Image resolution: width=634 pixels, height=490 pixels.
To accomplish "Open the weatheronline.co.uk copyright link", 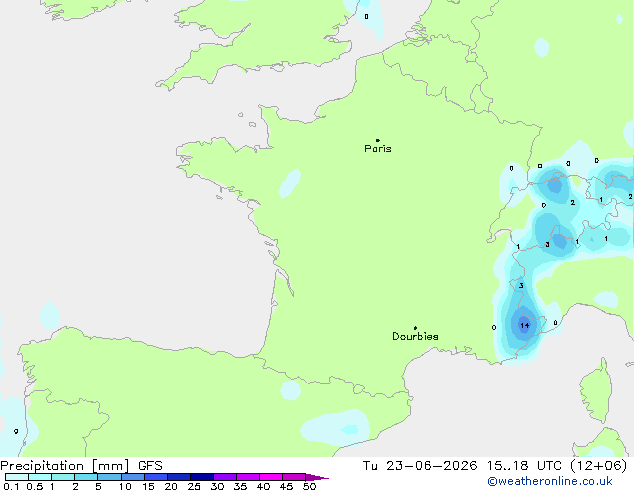I will pyautogui.click(x=550, y=481).
